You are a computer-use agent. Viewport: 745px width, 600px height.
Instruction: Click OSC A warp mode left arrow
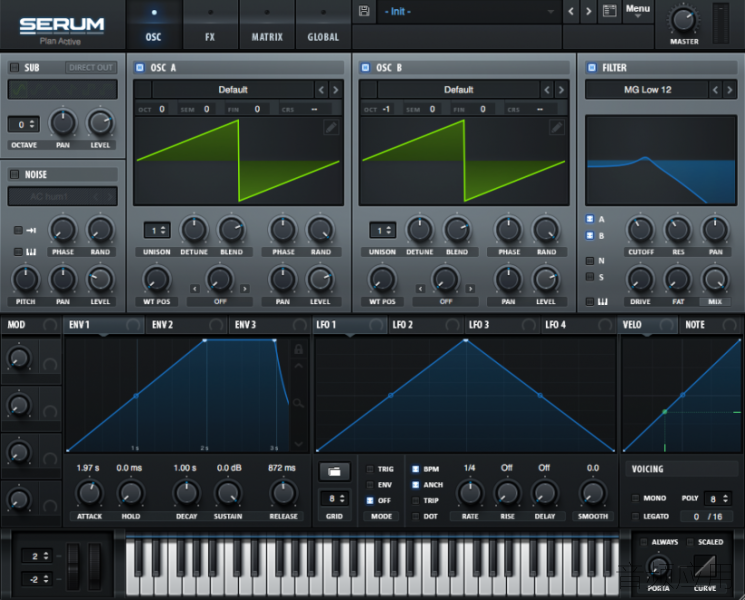[x=195, y=289]
